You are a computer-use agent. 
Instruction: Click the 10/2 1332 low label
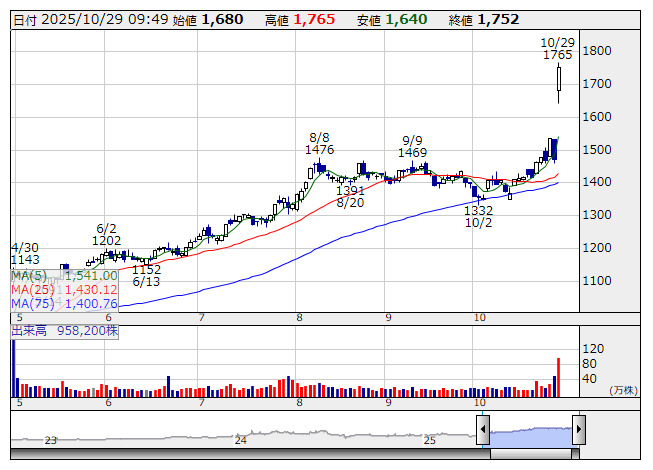(478, 217)
